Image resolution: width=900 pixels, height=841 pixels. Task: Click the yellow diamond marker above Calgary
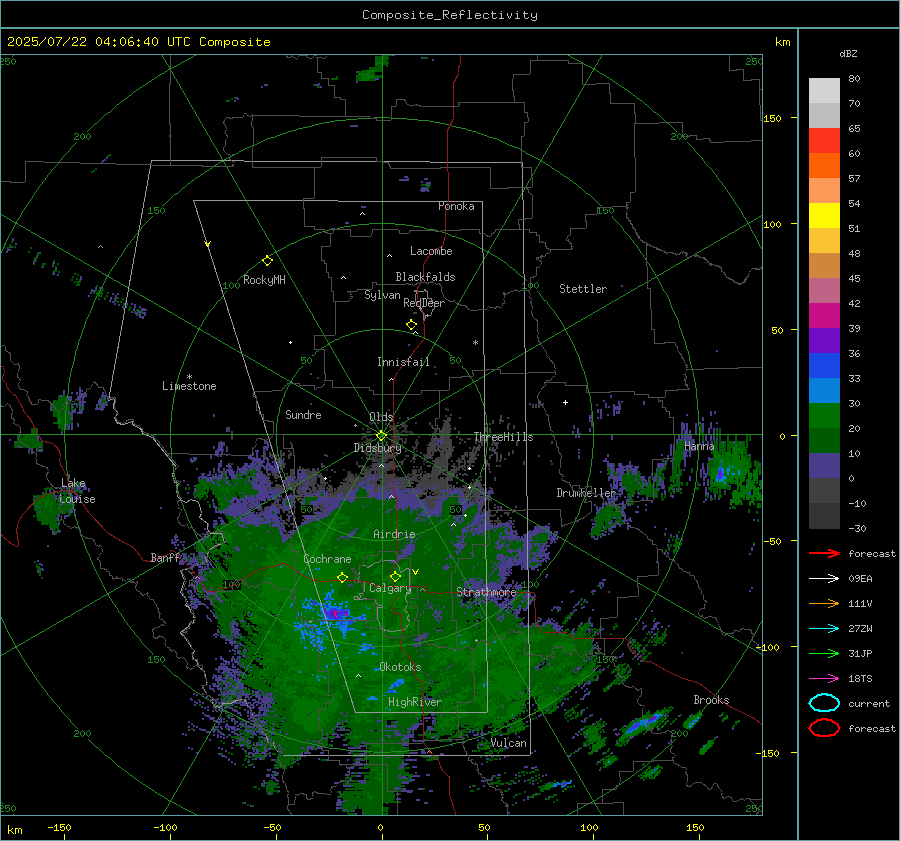click(x=395, y=576)
